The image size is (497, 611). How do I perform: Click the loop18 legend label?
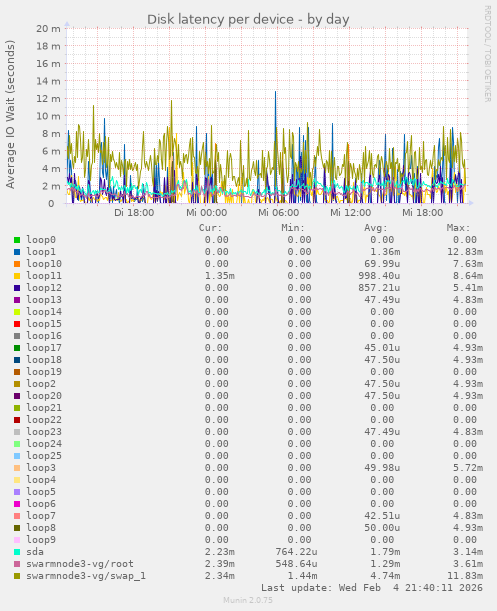(44, 360)
